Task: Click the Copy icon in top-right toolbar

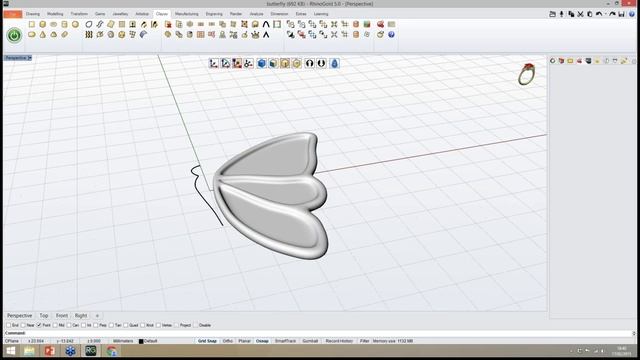Action: tap(571, 14)
